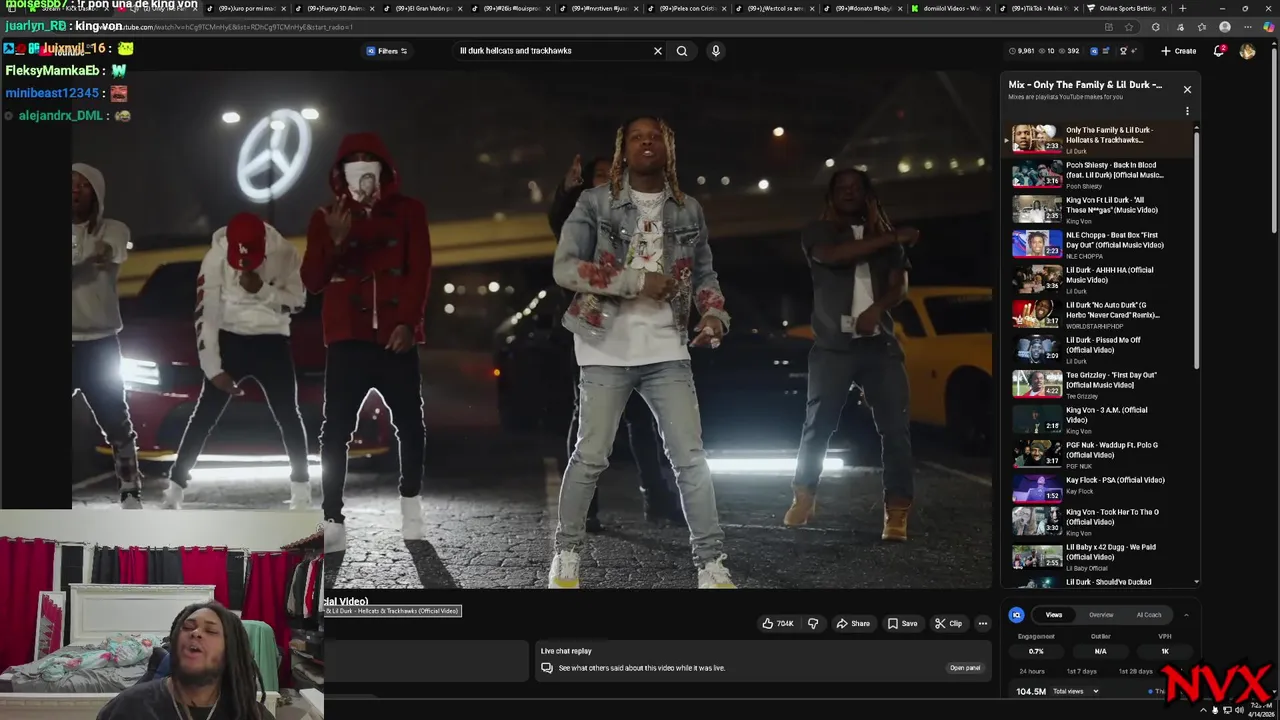Click the trophy icon in vidIQ toolbar
This screenshot has width=1280, height=720.
click(x=1123, y=51)
